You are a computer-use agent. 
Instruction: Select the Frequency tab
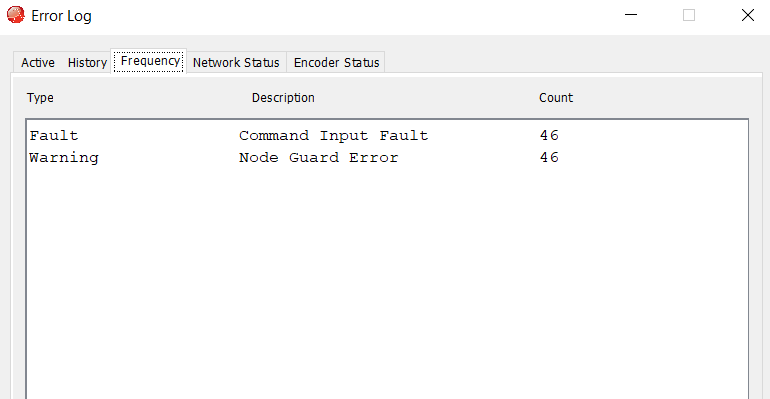149,61
